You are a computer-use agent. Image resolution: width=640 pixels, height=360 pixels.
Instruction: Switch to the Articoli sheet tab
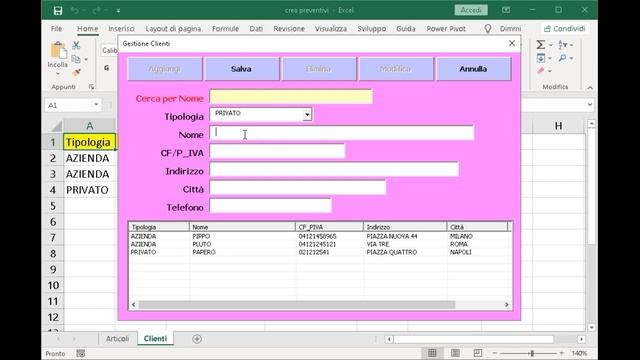tap(117, 339)
